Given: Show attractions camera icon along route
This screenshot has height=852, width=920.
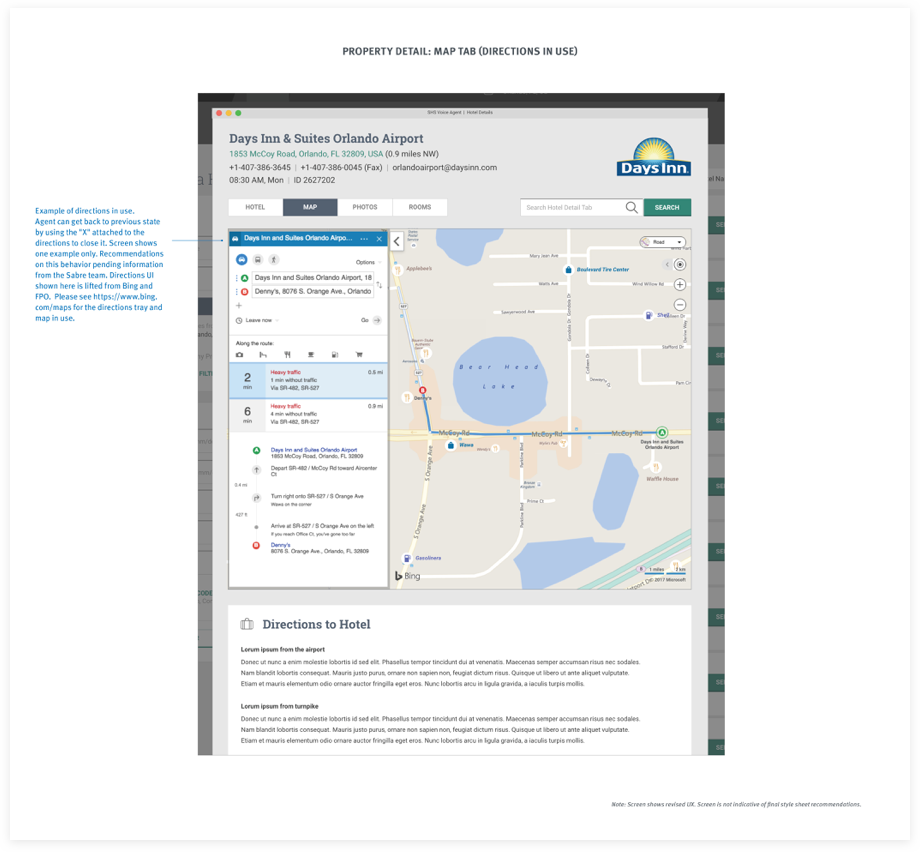Looking at the screenshot, I should coord(239,354).
